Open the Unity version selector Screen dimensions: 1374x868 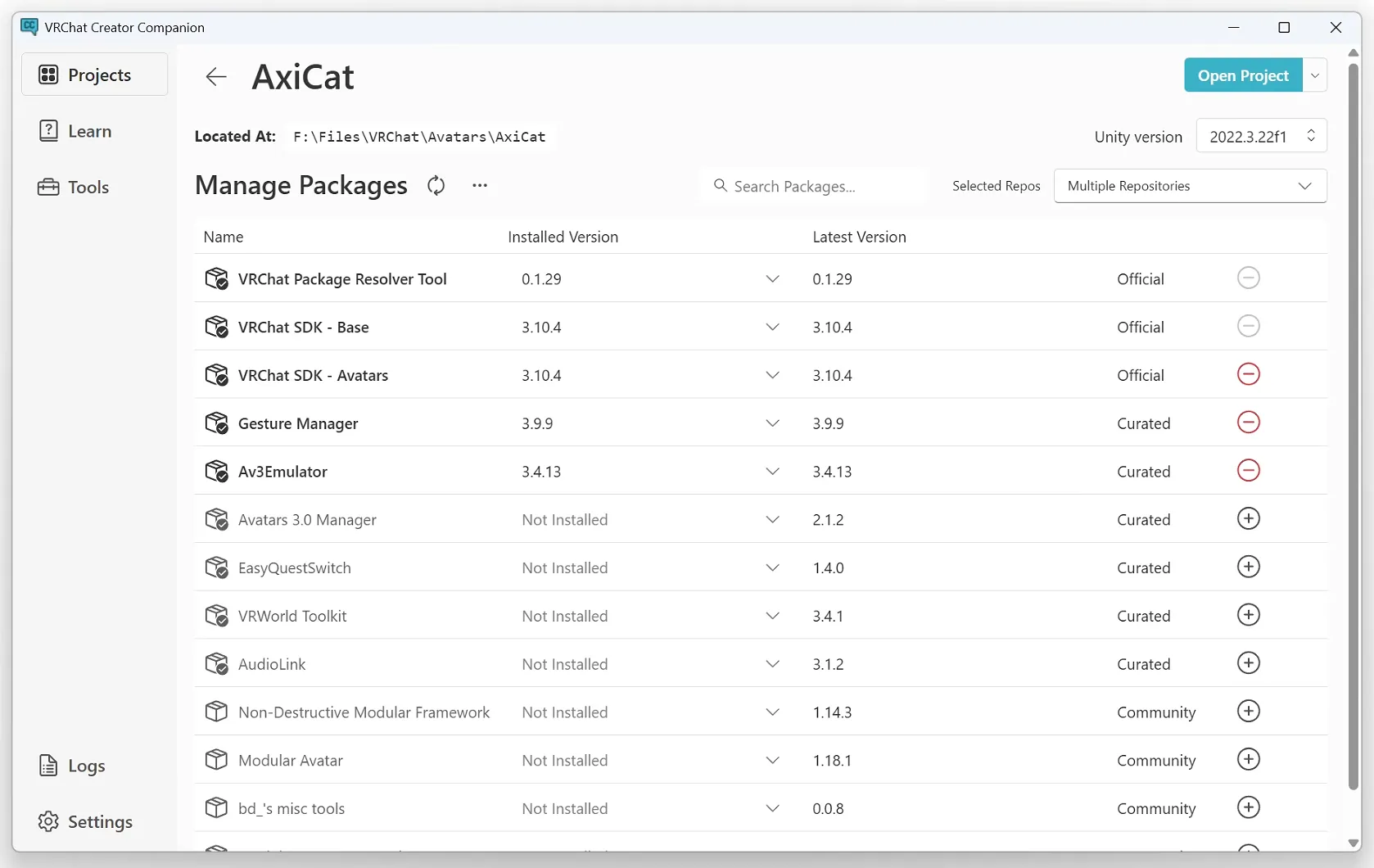tap(1261, 136)
